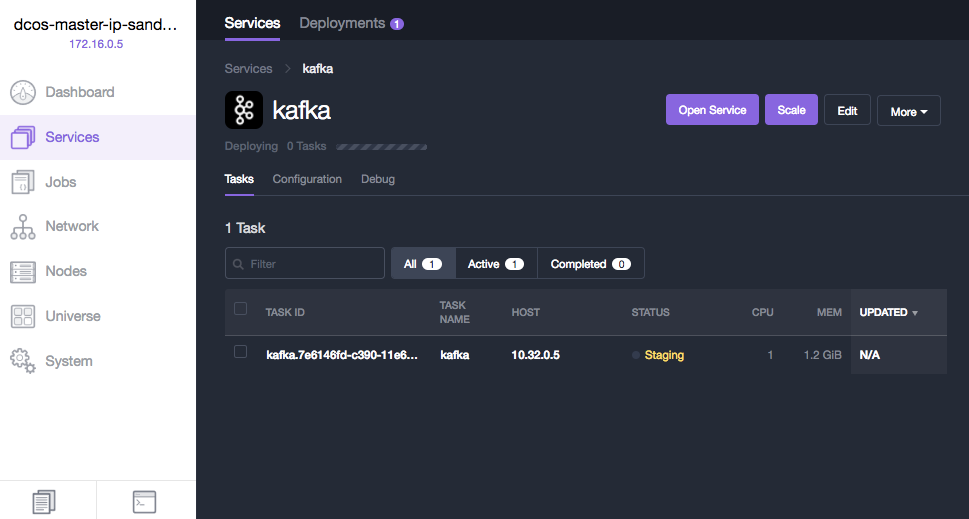Image resolution: width=969 pixels, height=519 pixels.
Task: Go to Dashboard in sidebar
Action: click(x=80, y=92)
